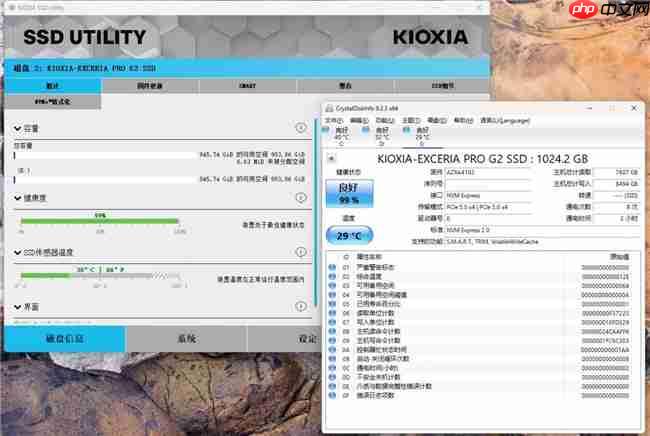Click attribute name text in SMART row 0F

coord(375,395)
